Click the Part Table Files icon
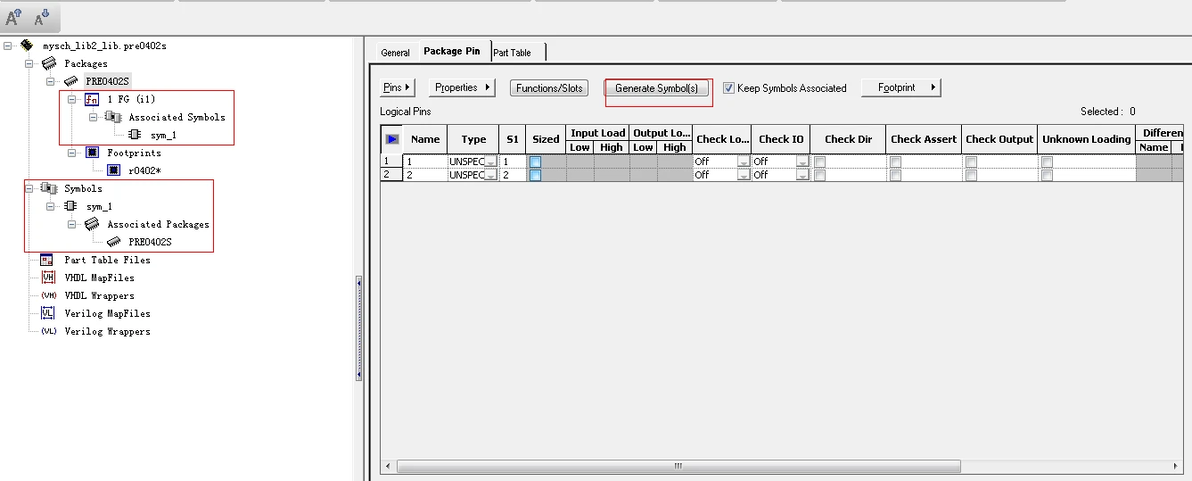 pyautogui.click(x=47, y=260)
